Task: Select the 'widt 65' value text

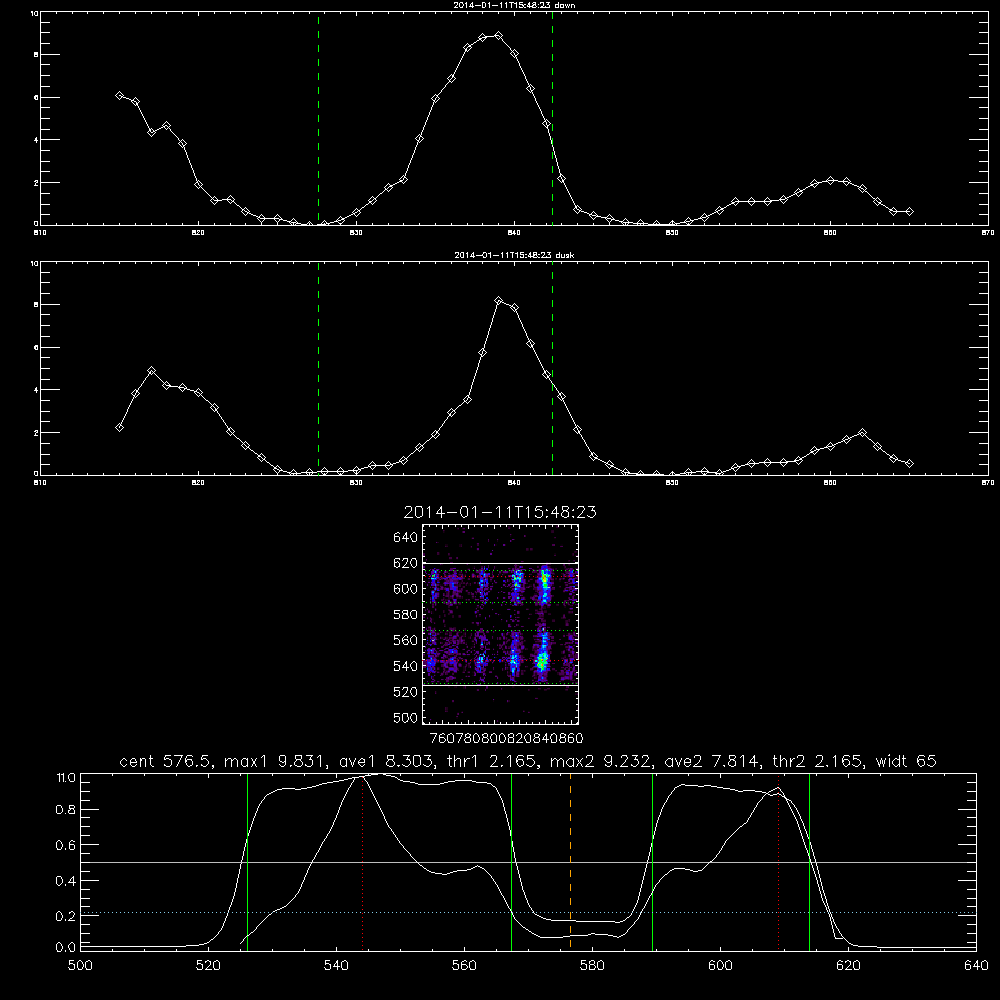Action: [906, 761]
